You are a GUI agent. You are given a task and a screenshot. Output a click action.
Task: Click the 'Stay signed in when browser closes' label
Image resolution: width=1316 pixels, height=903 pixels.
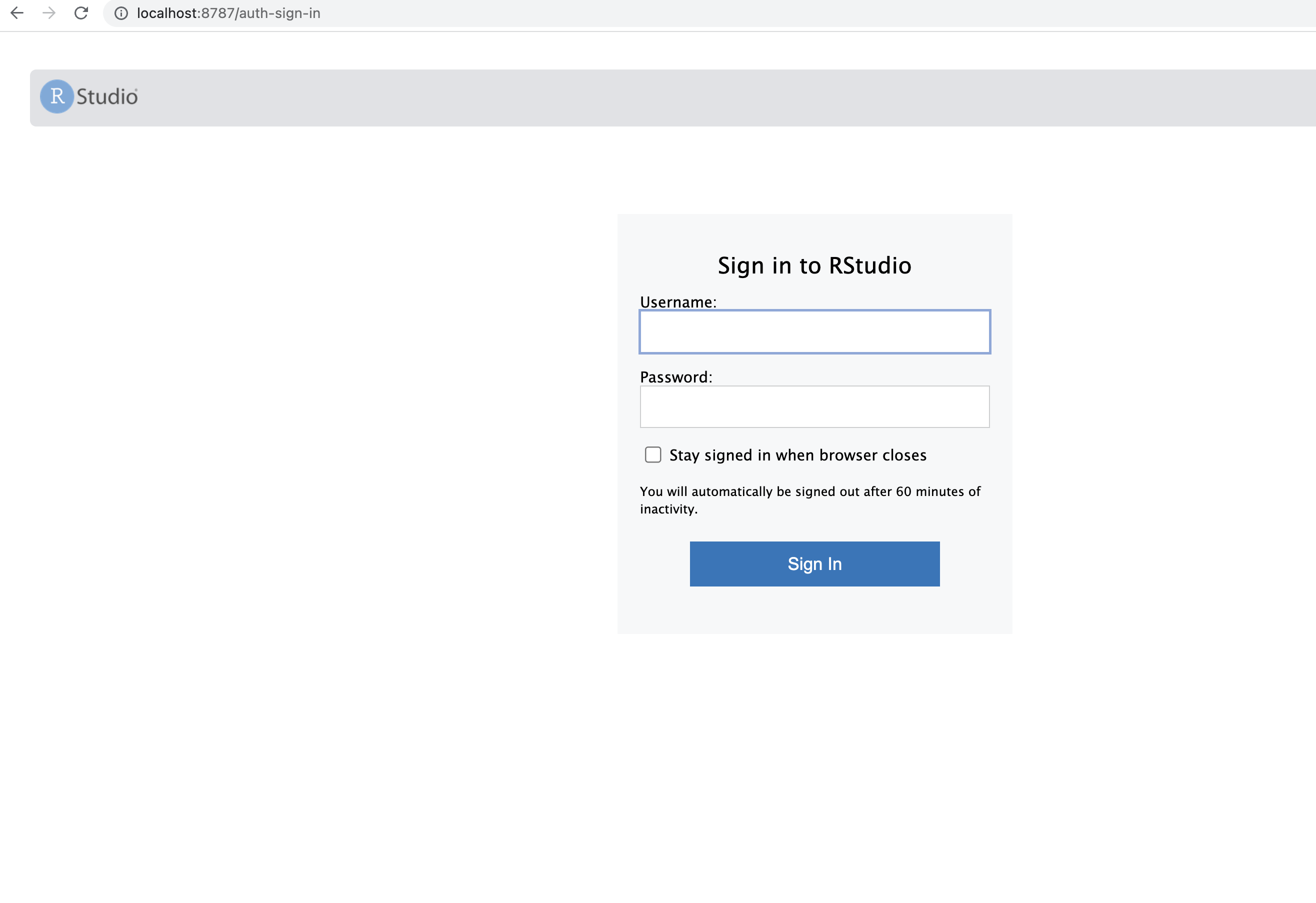[x=797, y=455]
